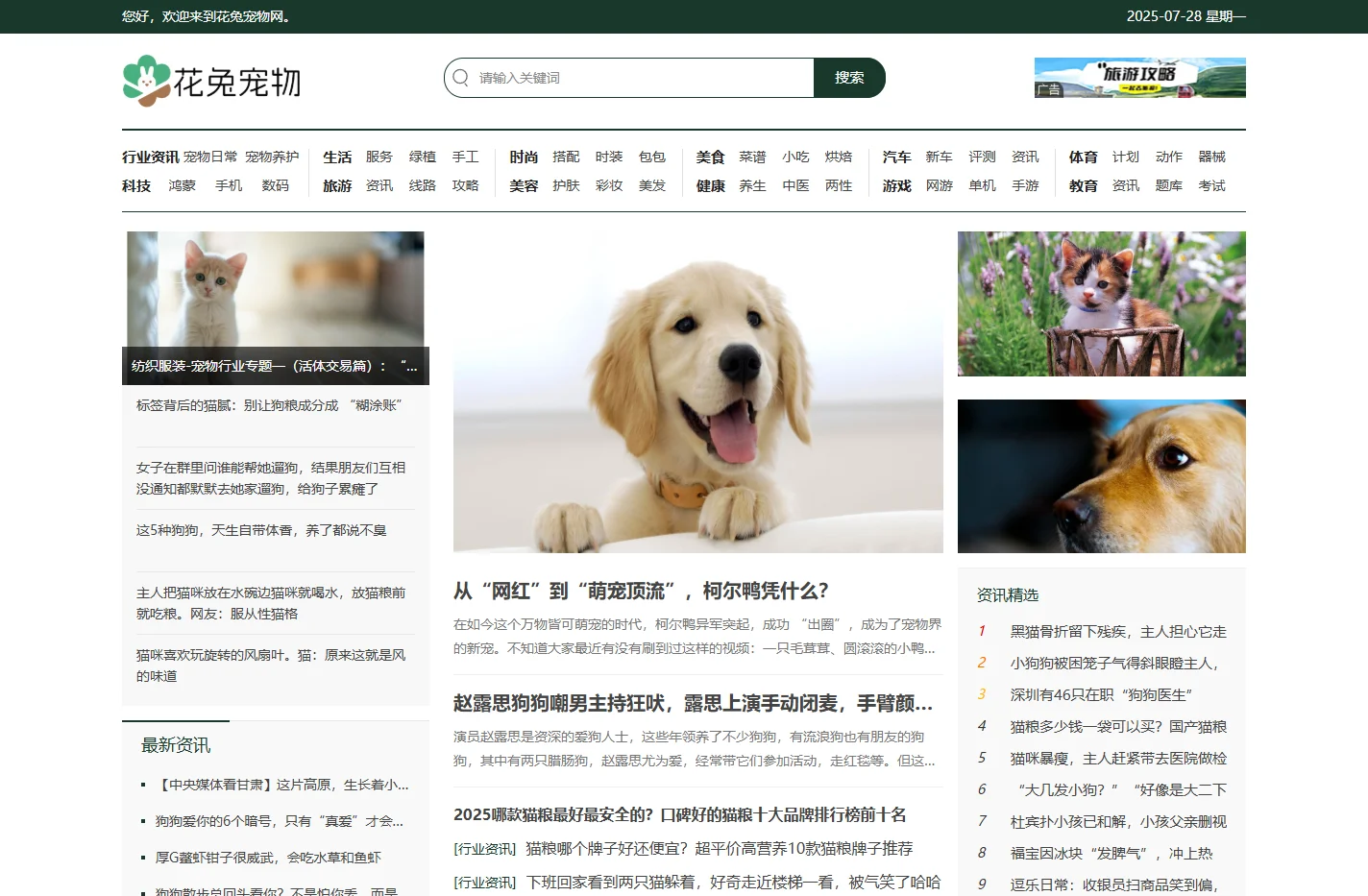Open the kitten photo article thumbnail
The width and height of the screenshot is (1368, 896).
pyautogui.click(x=276, y=289)
